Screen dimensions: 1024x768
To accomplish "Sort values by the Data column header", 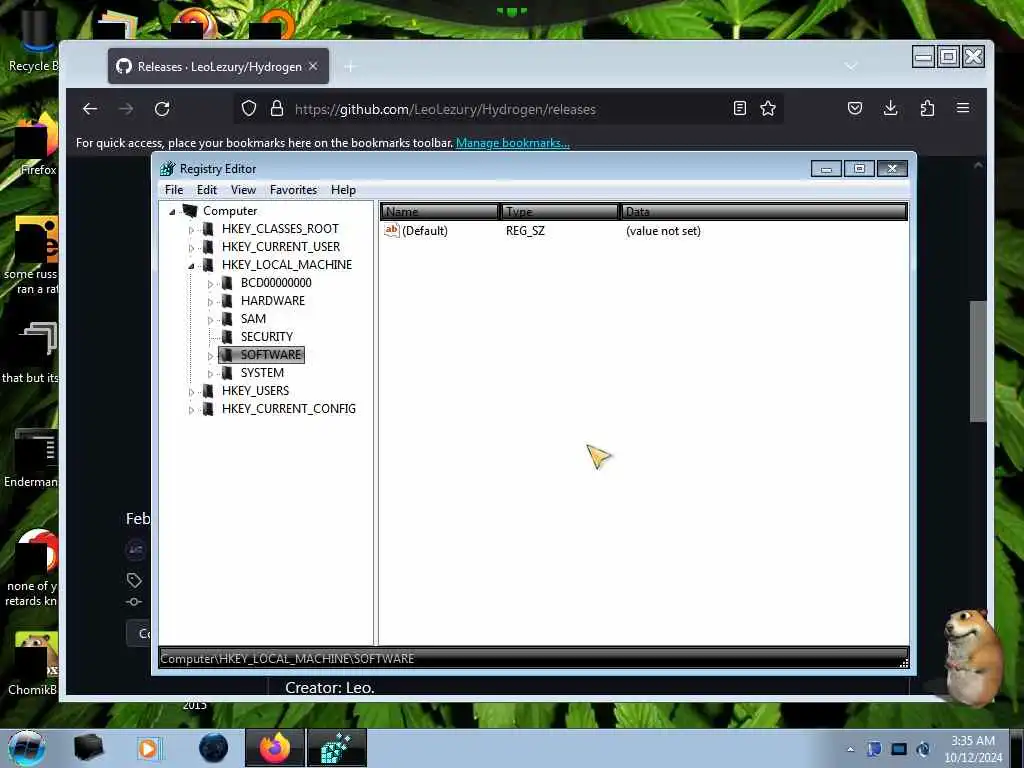I will point(763,212).
